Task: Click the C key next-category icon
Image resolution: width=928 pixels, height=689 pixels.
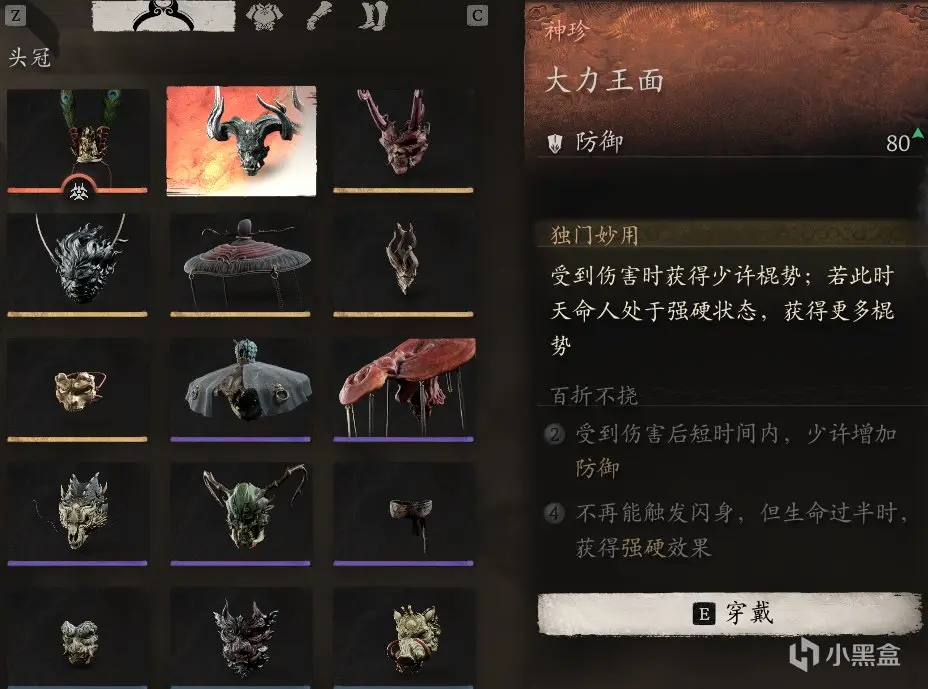Action: coord(477,15)
